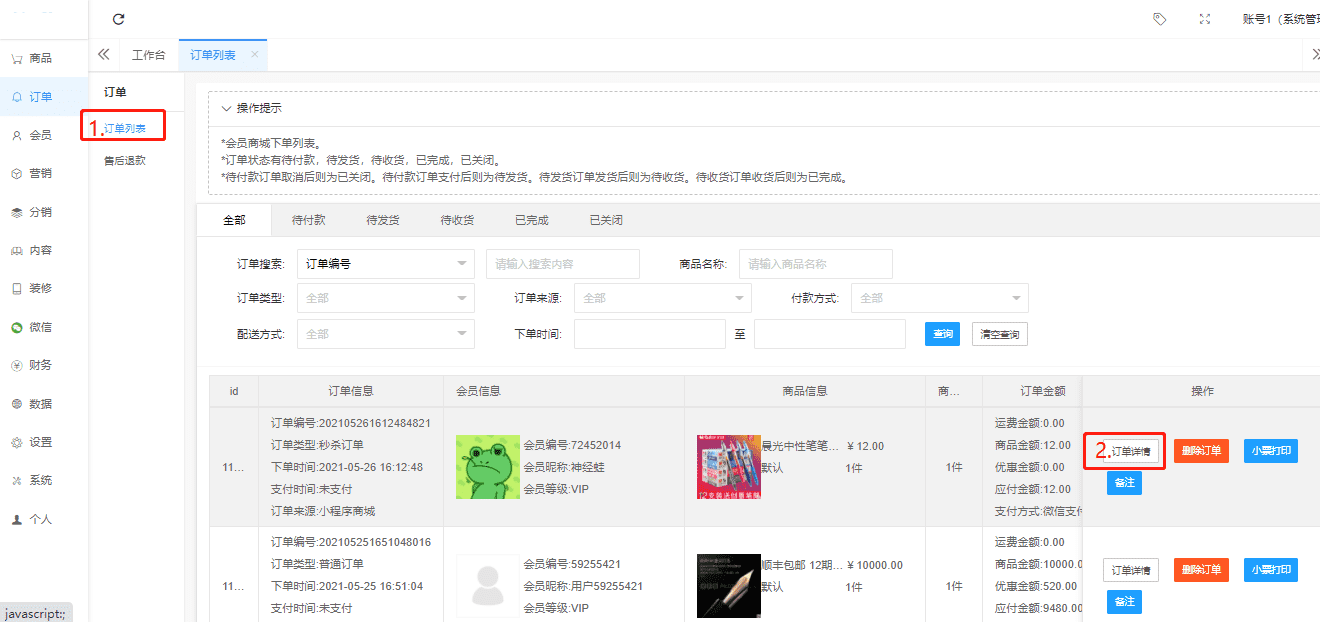This screenshot has height=622, width=1320.
Task: Collapse the 操作提示 panel
Action: point(227,108)
